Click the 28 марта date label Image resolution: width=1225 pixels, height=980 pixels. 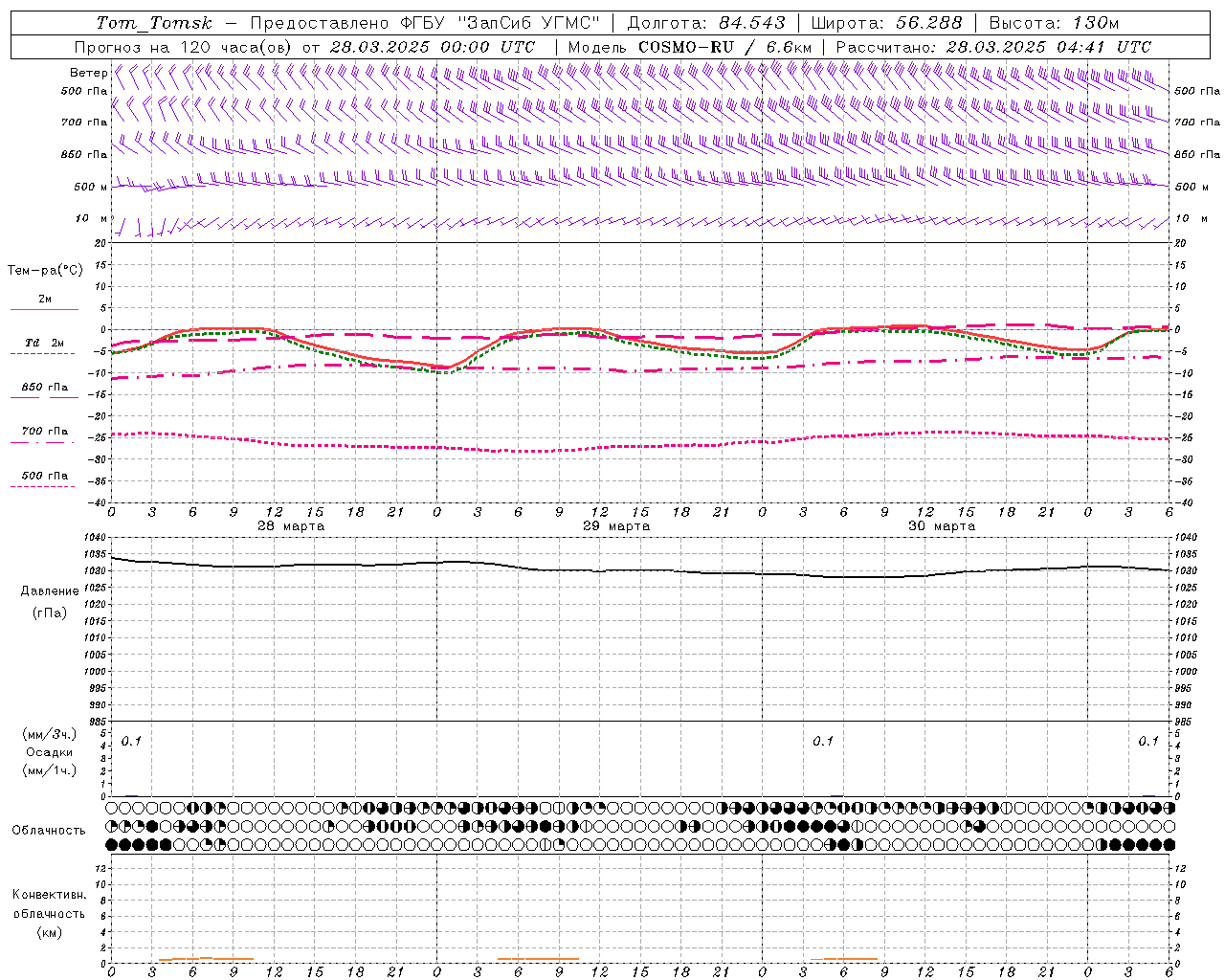[291, 526]
